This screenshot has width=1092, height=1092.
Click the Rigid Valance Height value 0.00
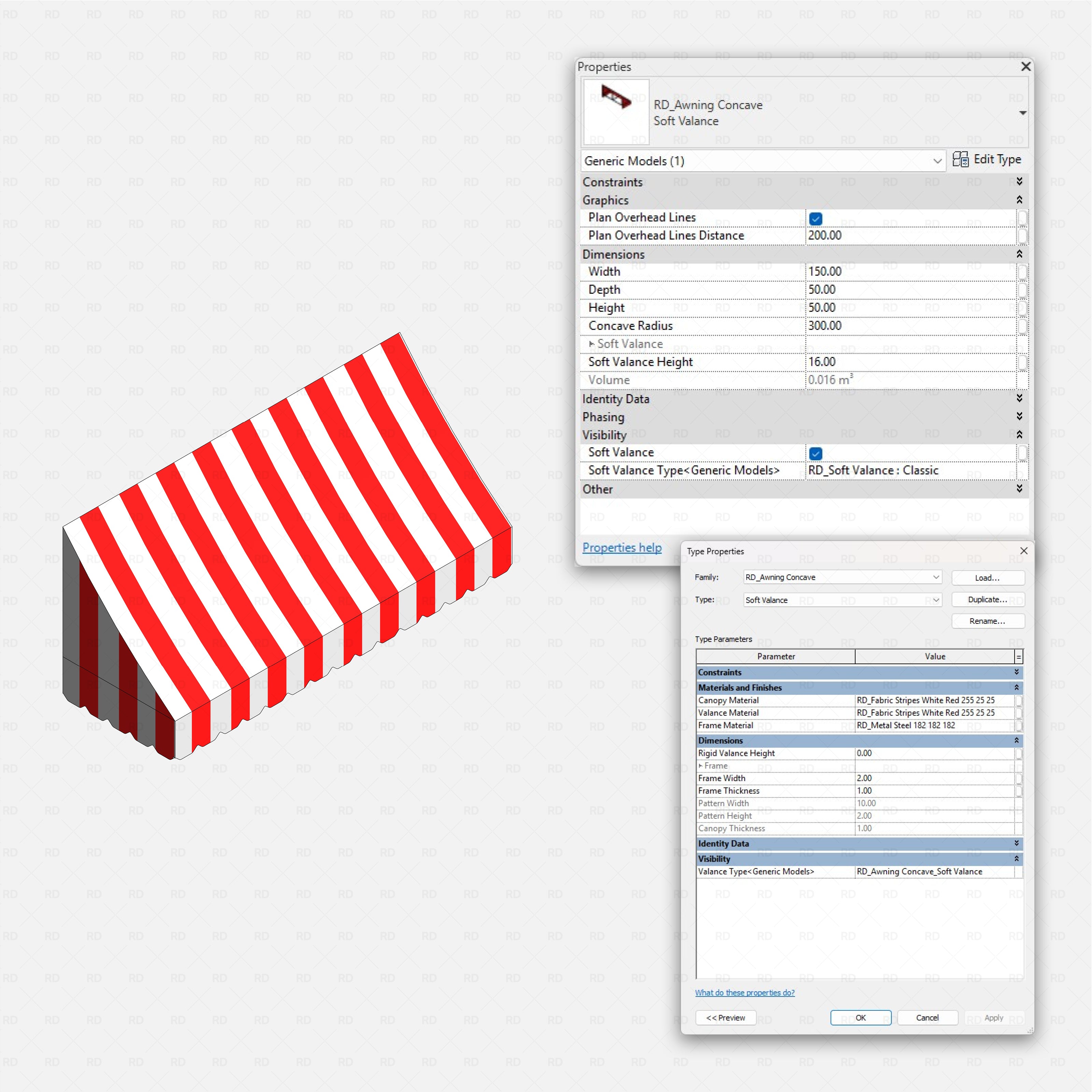935,753
